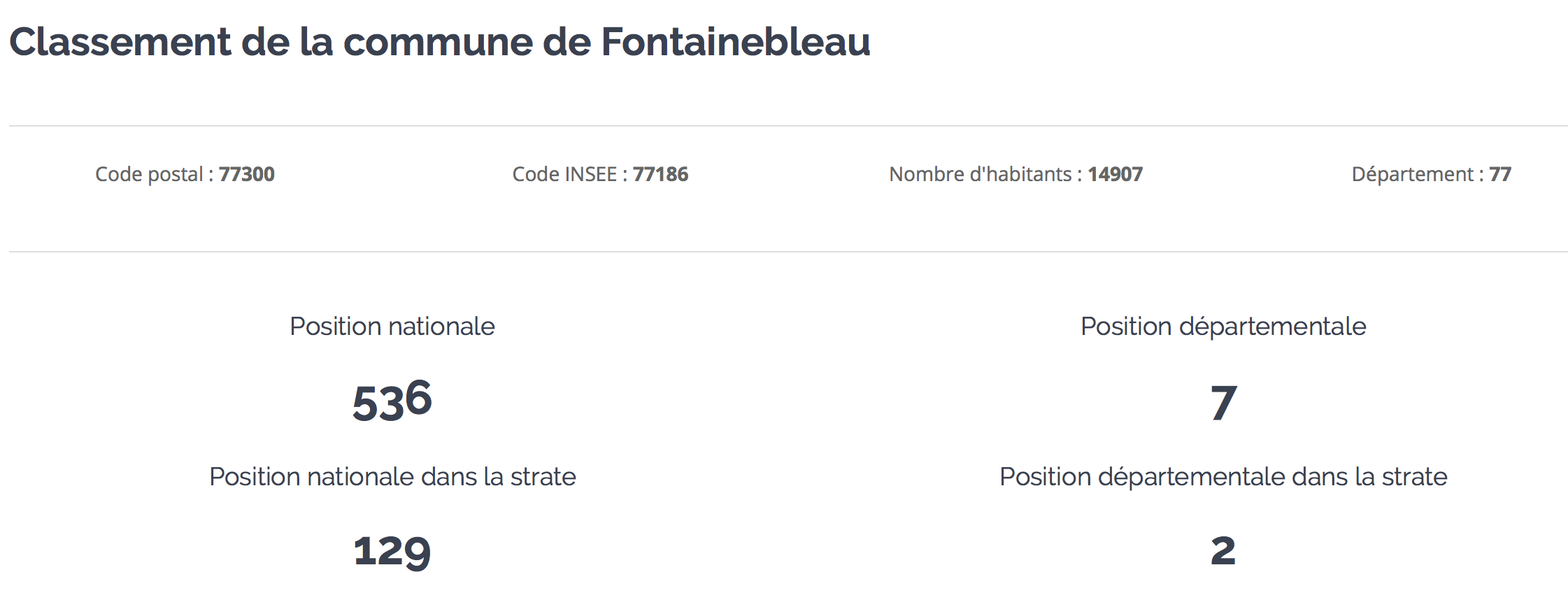The width and height of the screenshot is (1568, 593).
Task: Click the population value 14907
Action: 1116,174
